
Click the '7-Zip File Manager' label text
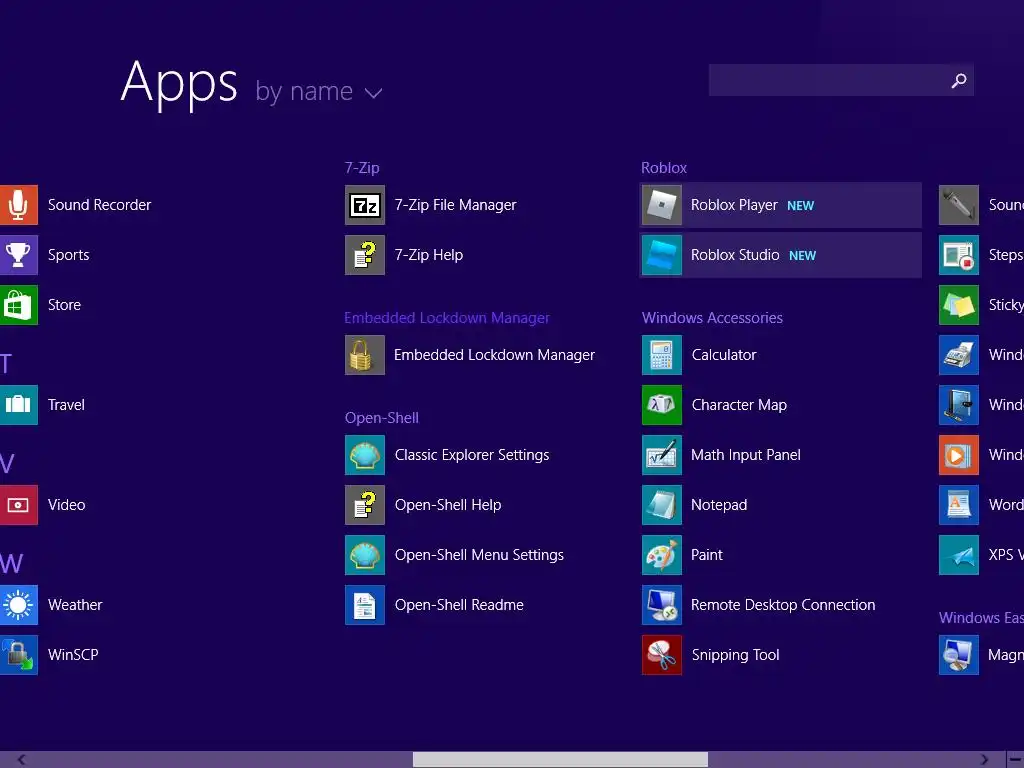455,205
